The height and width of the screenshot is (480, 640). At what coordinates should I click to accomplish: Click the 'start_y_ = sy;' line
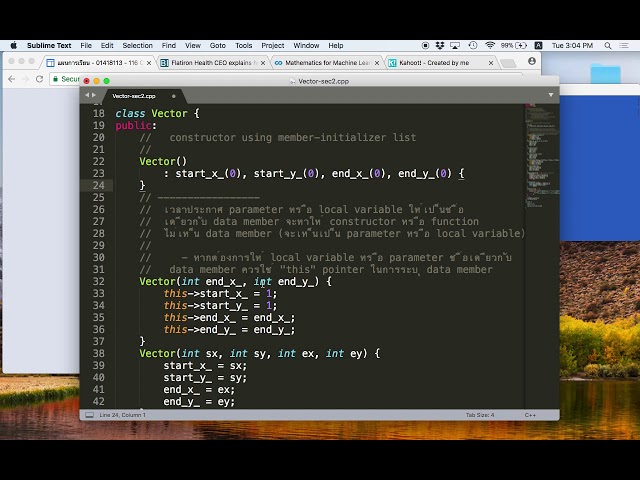pos(205,378)
